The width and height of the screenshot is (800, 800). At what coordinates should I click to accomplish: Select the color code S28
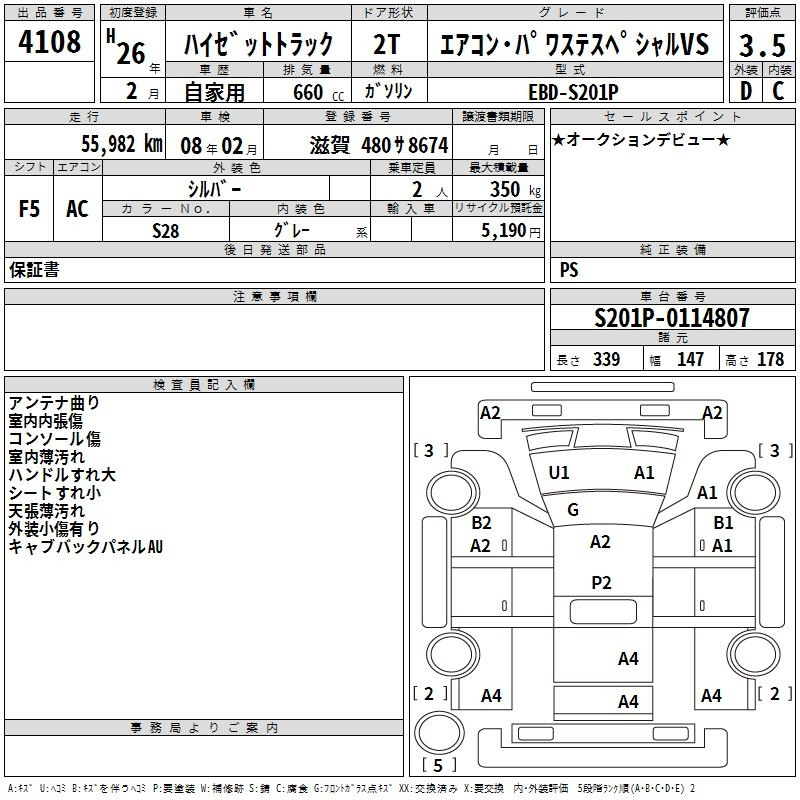(x=166, y=229)
